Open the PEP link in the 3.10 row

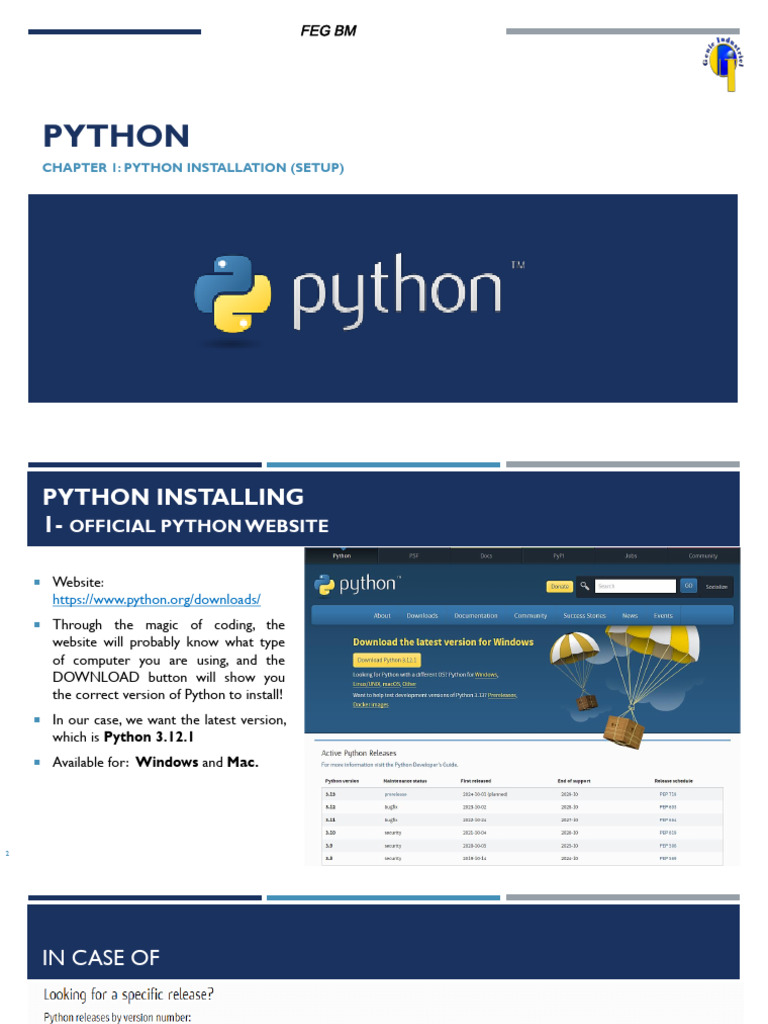pos(667,833)
